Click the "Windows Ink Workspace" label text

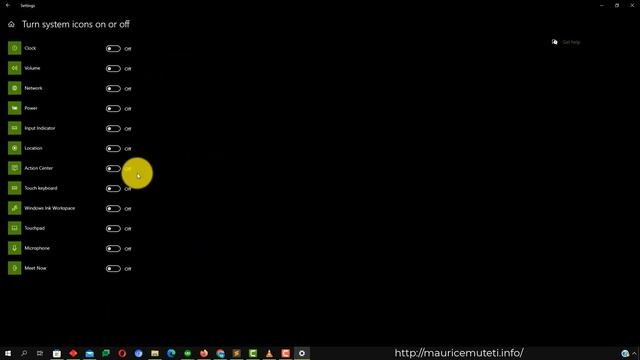click(50, 208)
